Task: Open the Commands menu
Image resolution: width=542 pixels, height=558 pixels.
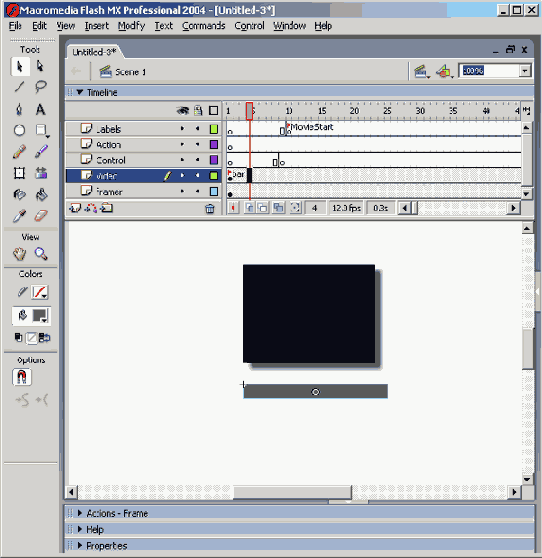Action: [204, 26]
